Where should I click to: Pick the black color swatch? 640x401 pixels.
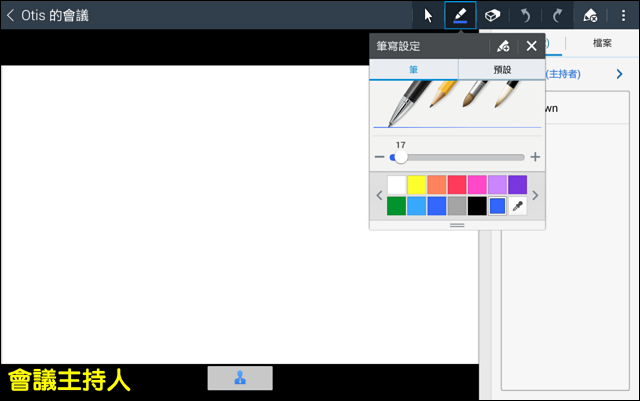(x=477, y=206)
